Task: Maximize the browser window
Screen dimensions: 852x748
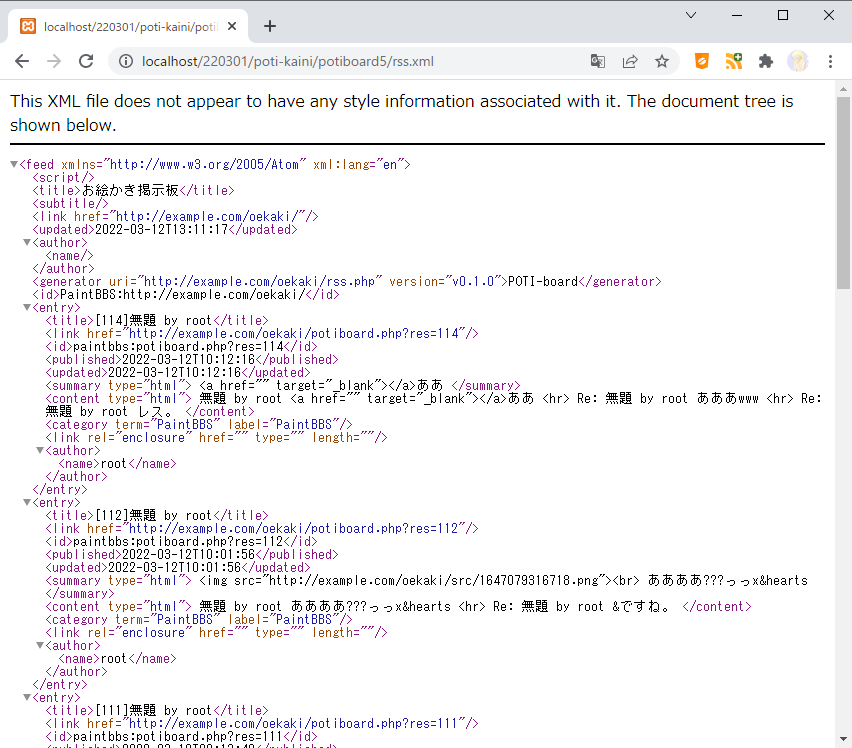Action: coord(782,15)
